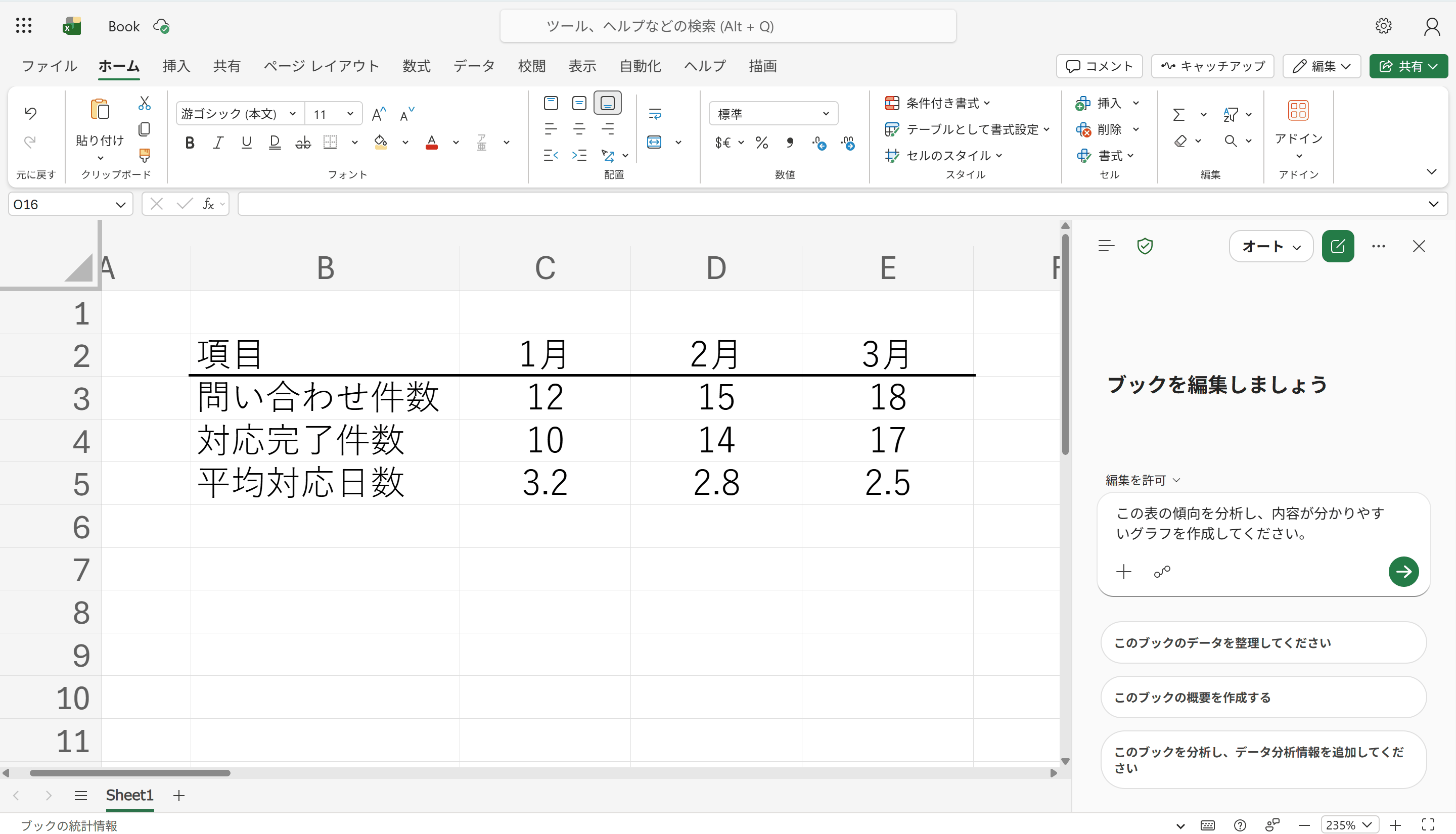Toggle top align in the alignment group
Viewport: 1456px width, 834px height.
click(x=551, y=103)
